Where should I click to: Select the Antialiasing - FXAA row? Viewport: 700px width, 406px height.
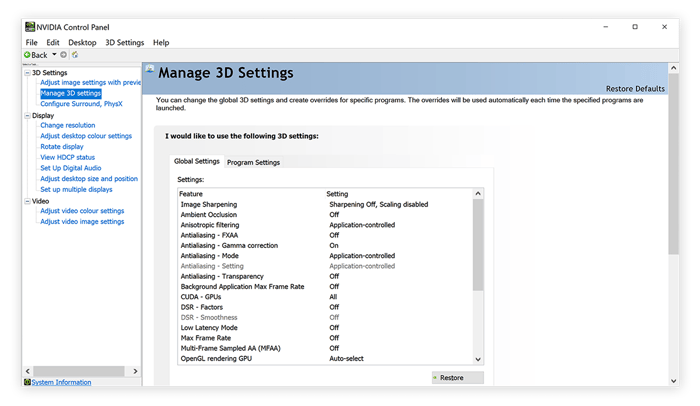[x=325, y=235]
